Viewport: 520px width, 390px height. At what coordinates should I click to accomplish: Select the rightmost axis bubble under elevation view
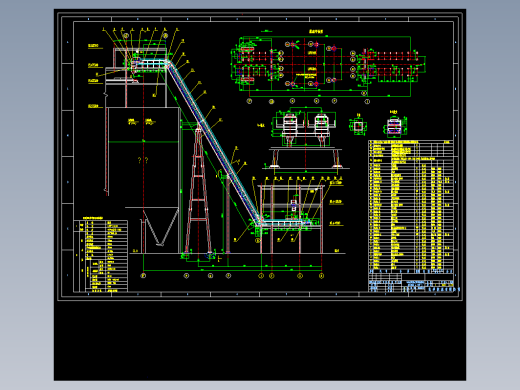(x=321, y=276)
